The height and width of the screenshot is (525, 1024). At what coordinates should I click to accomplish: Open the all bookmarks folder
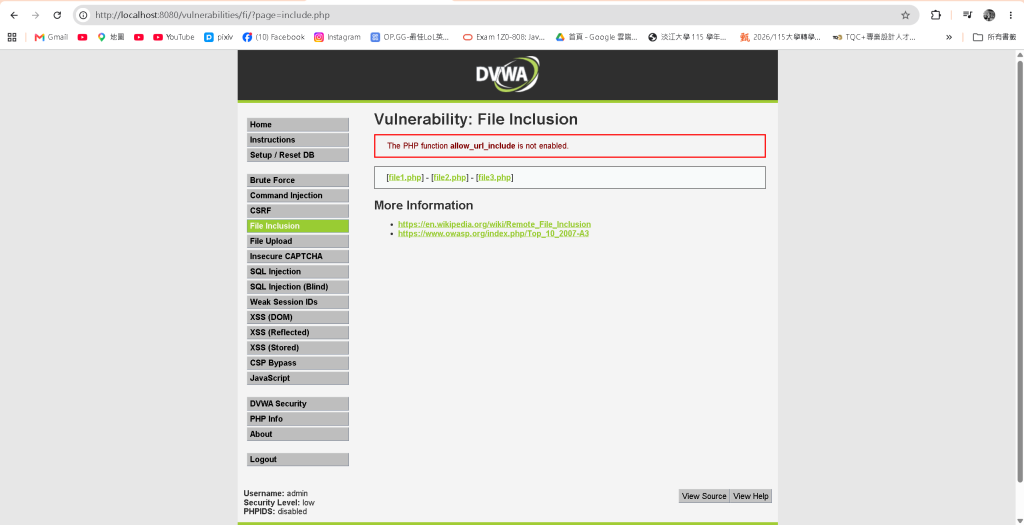pos(995,37)
